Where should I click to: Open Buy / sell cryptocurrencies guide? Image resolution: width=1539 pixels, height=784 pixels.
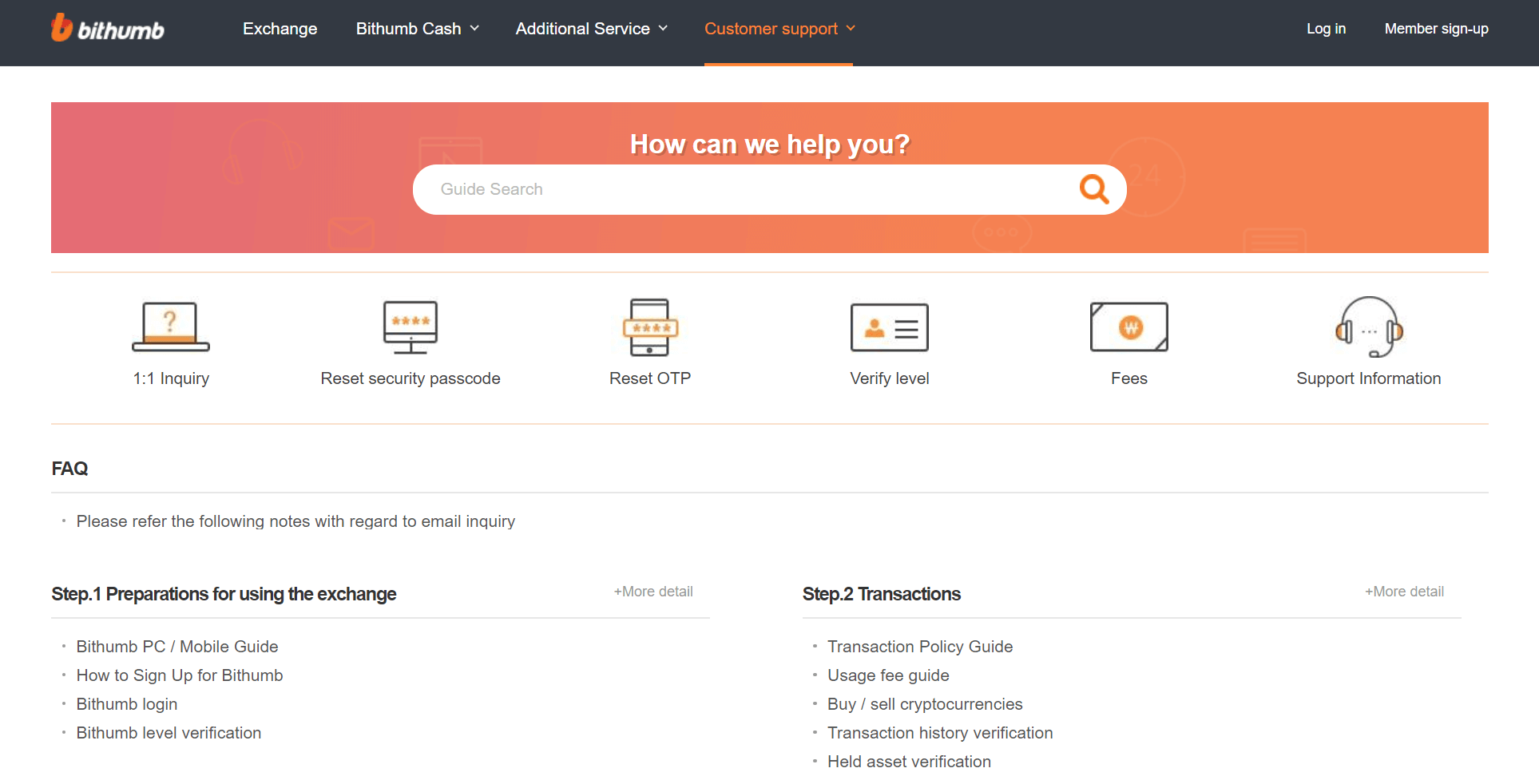pos(925,704)
